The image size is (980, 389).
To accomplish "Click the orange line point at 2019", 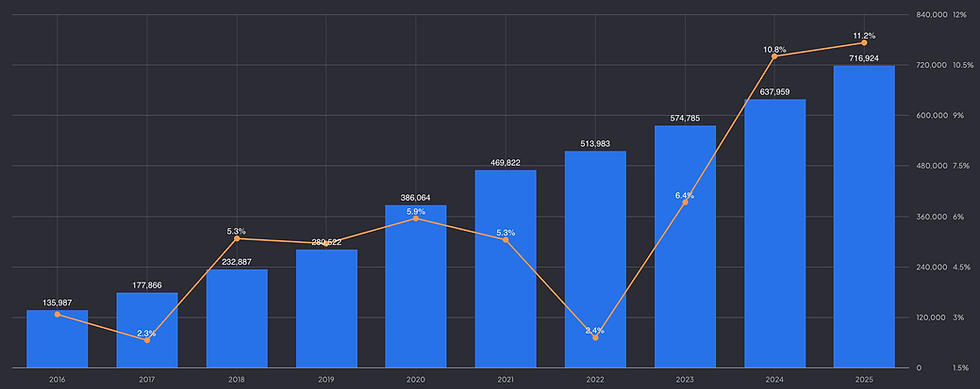I will (x=326, y=243).
